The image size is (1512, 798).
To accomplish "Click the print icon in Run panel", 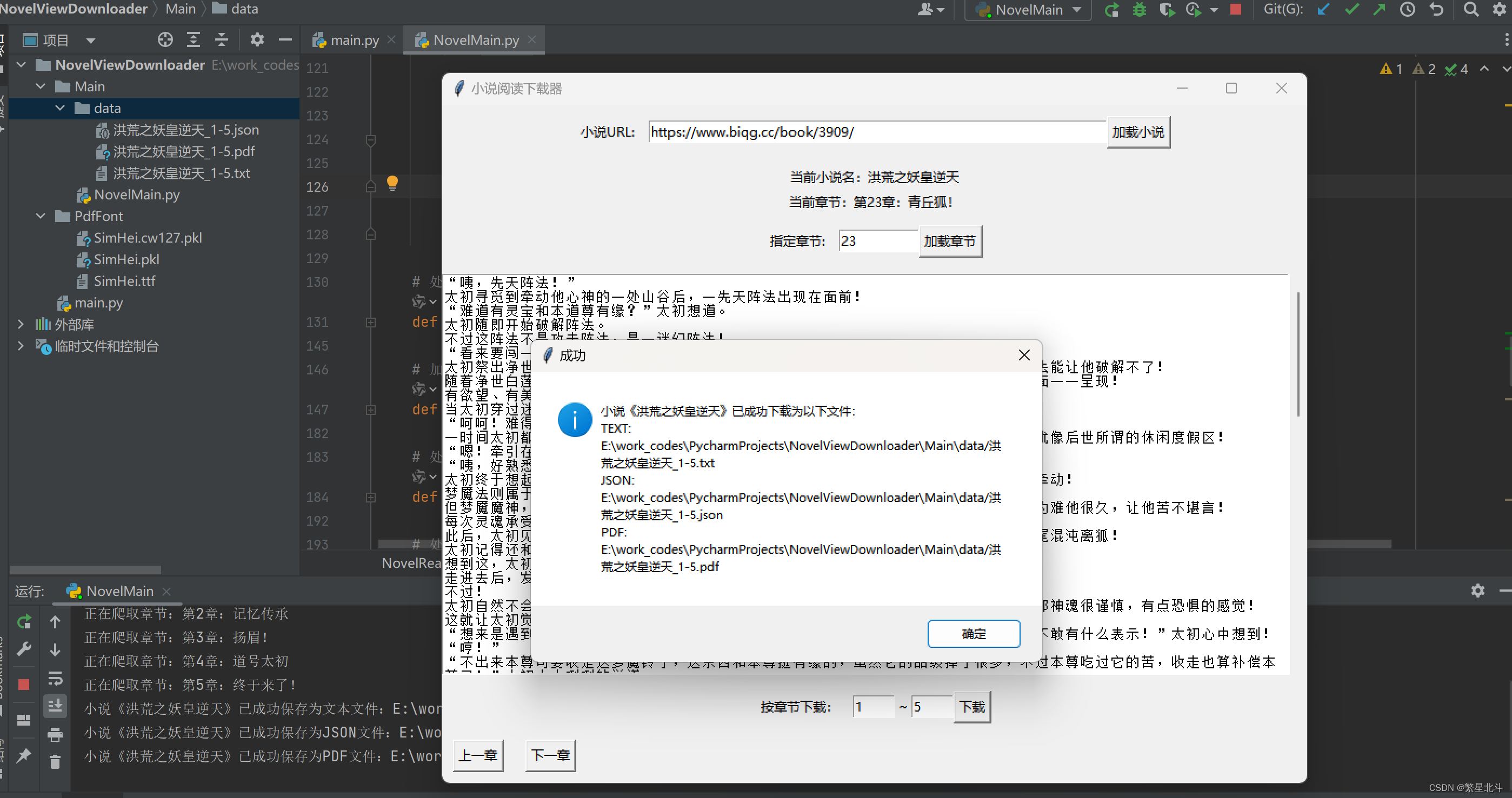I will pos(55,734).
